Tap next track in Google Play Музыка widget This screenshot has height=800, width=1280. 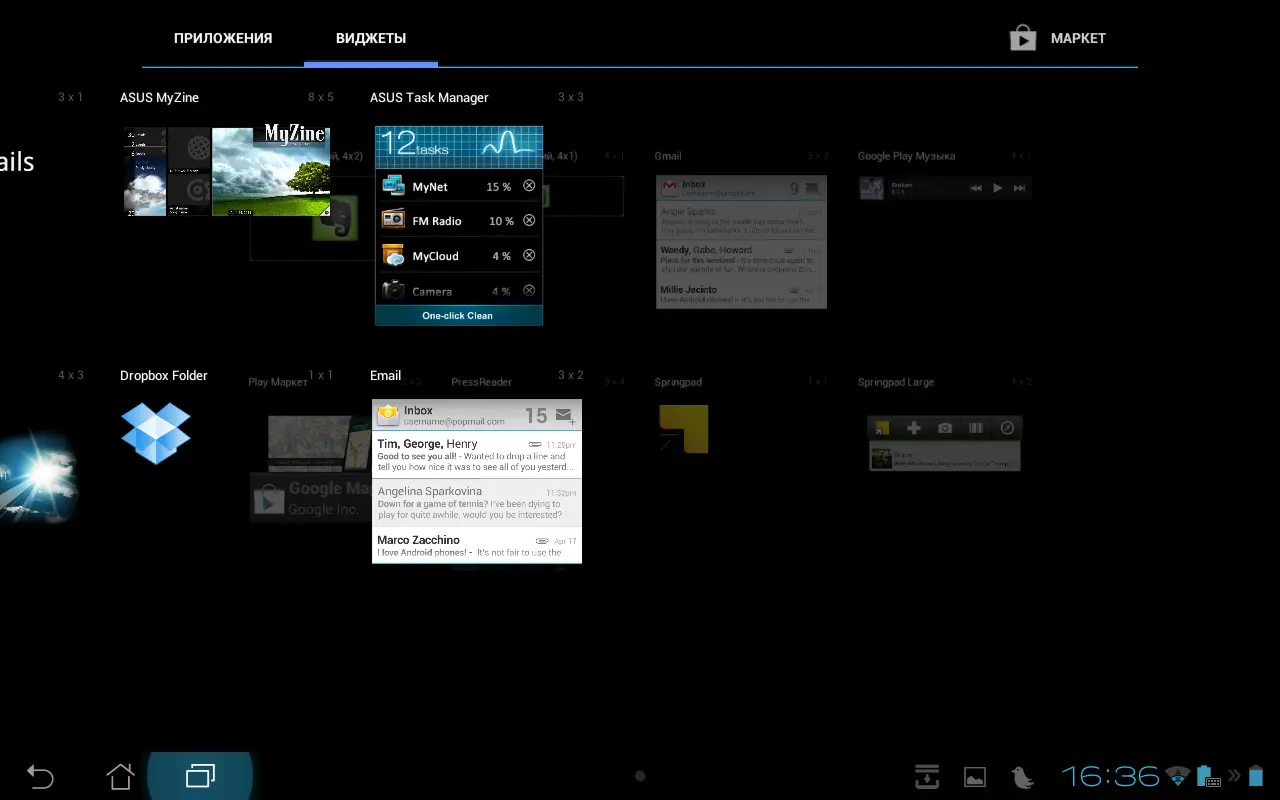pos(1019,187)
